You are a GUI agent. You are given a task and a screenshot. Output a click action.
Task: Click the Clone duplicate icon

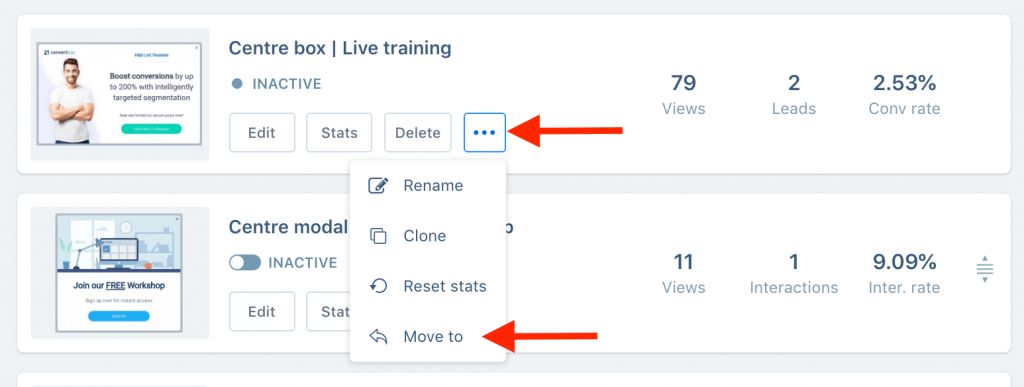point(379,236)
